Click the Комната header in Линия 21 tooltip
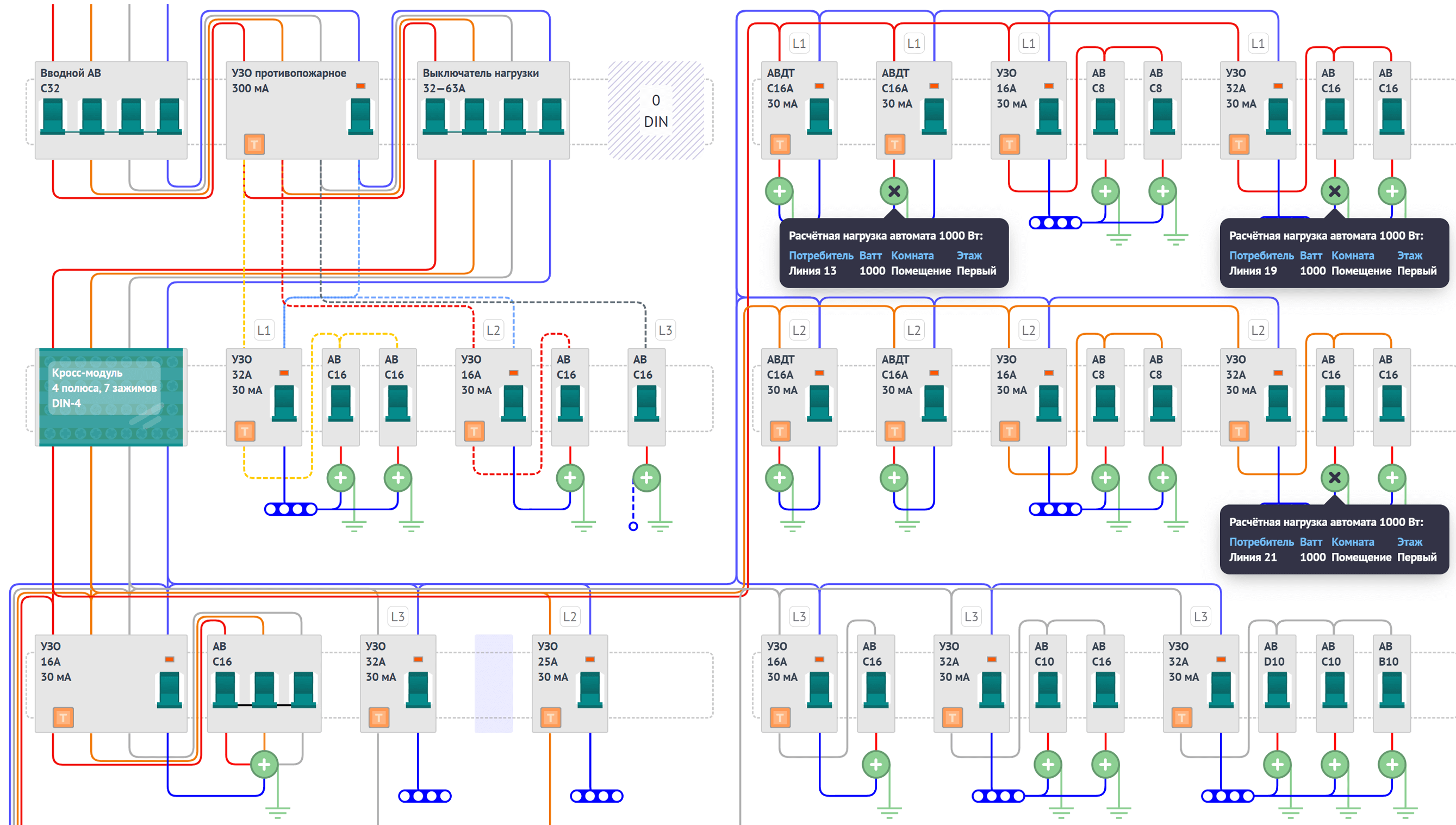 coord(1352,542)
